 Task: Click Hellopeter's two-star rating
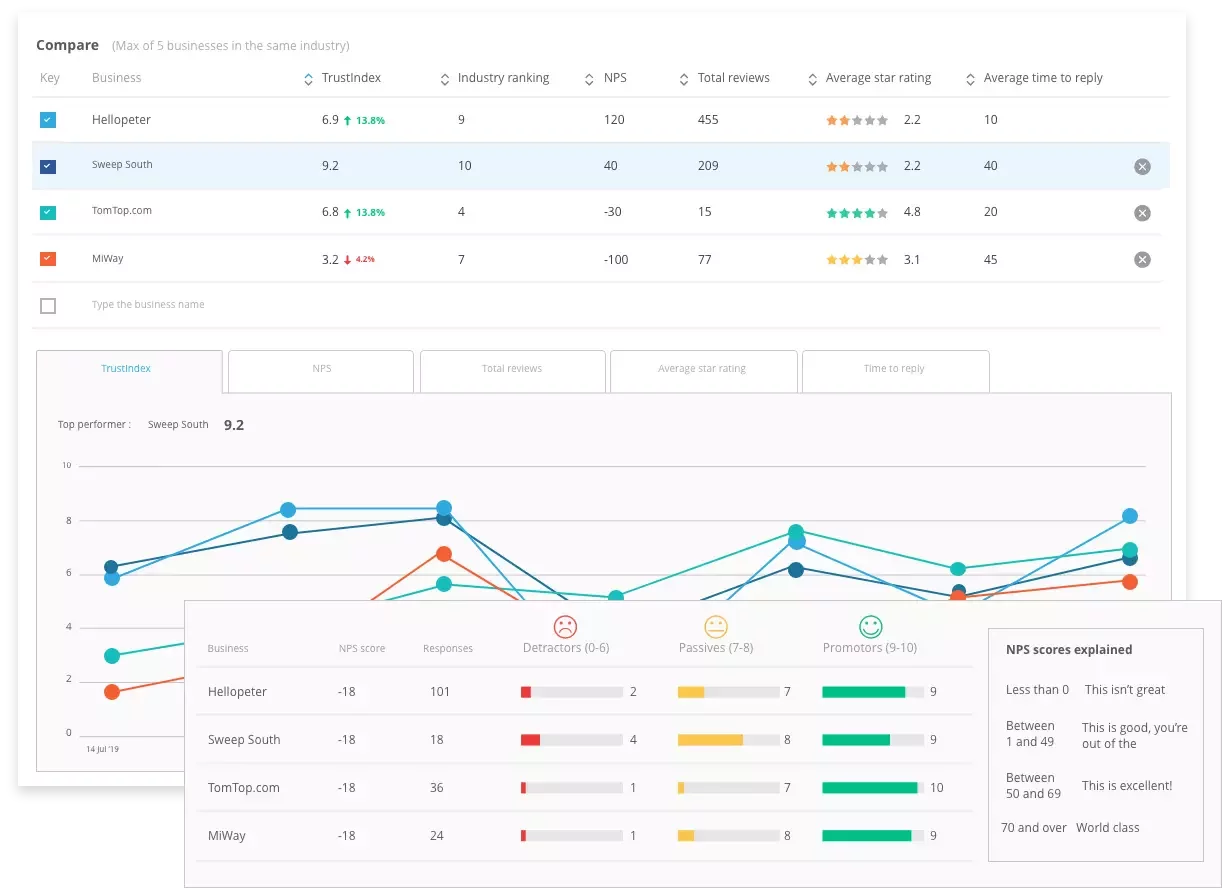coord(857,119)
